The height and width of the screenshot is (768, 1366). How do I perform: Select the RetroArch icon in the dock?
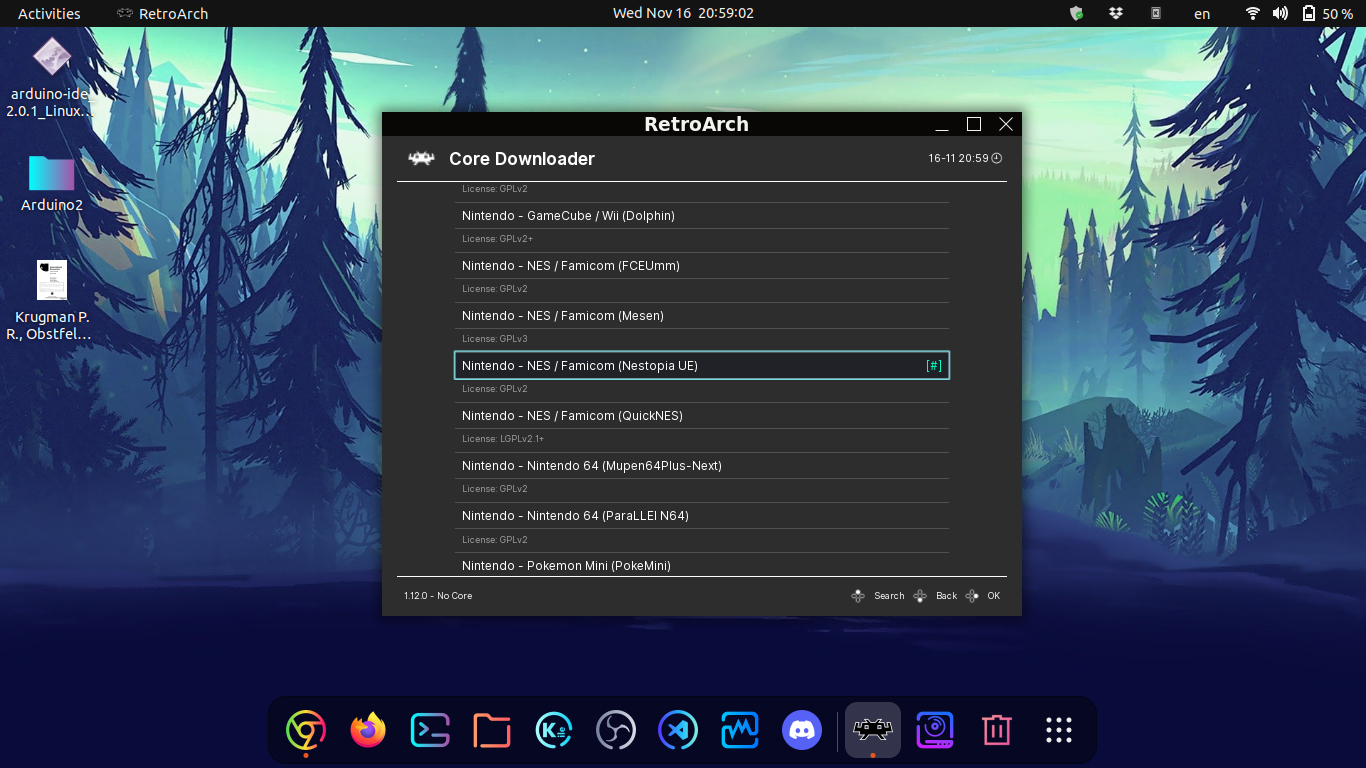point(872,730)
